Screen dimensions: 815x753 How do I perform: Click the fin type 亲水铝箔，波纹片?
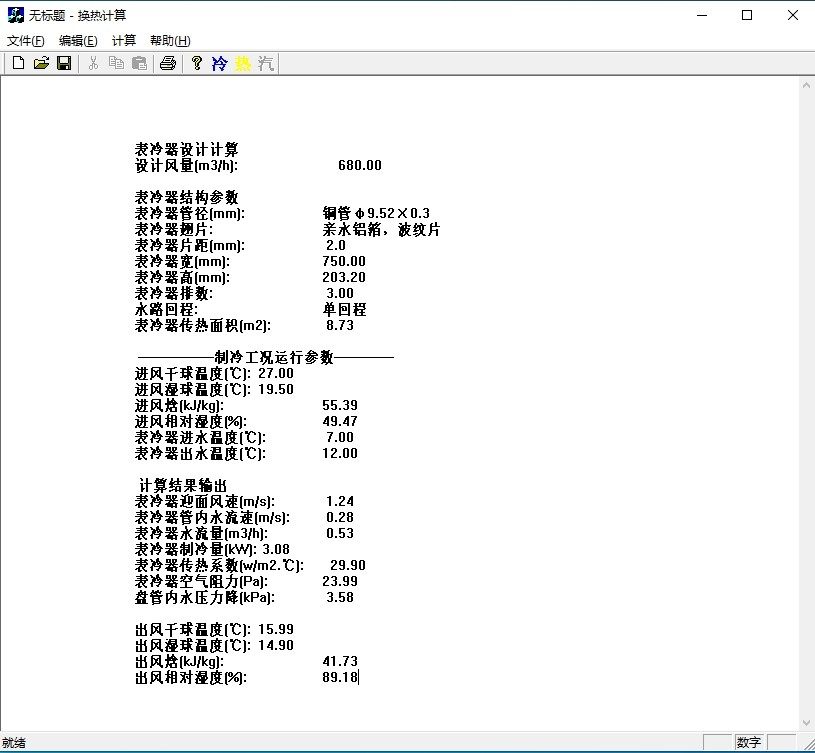click(381, 229)
